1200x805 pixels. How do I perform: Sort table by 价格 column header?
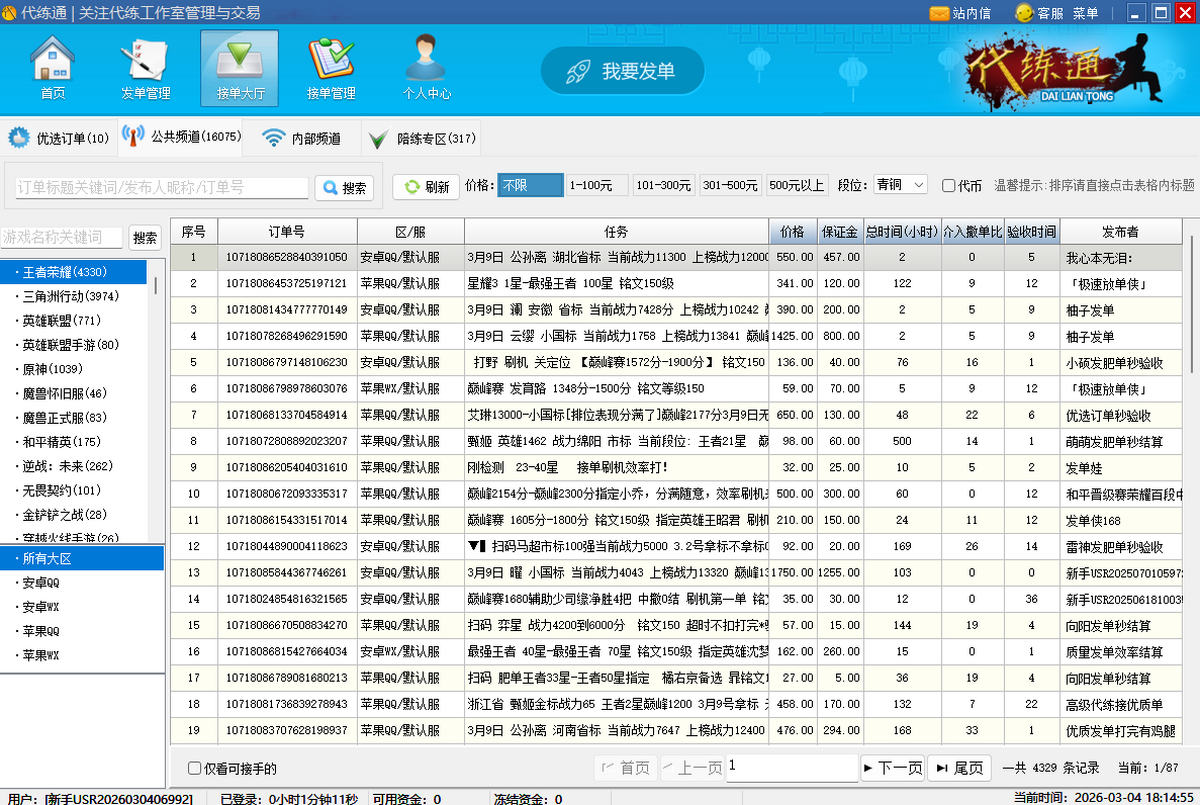[x=792, y=232]
